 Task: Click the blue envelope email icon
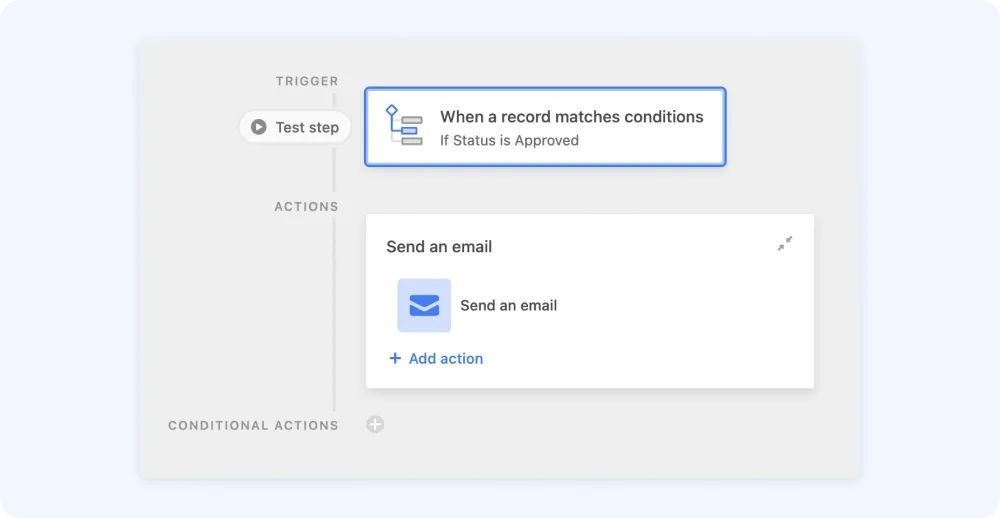424,306
